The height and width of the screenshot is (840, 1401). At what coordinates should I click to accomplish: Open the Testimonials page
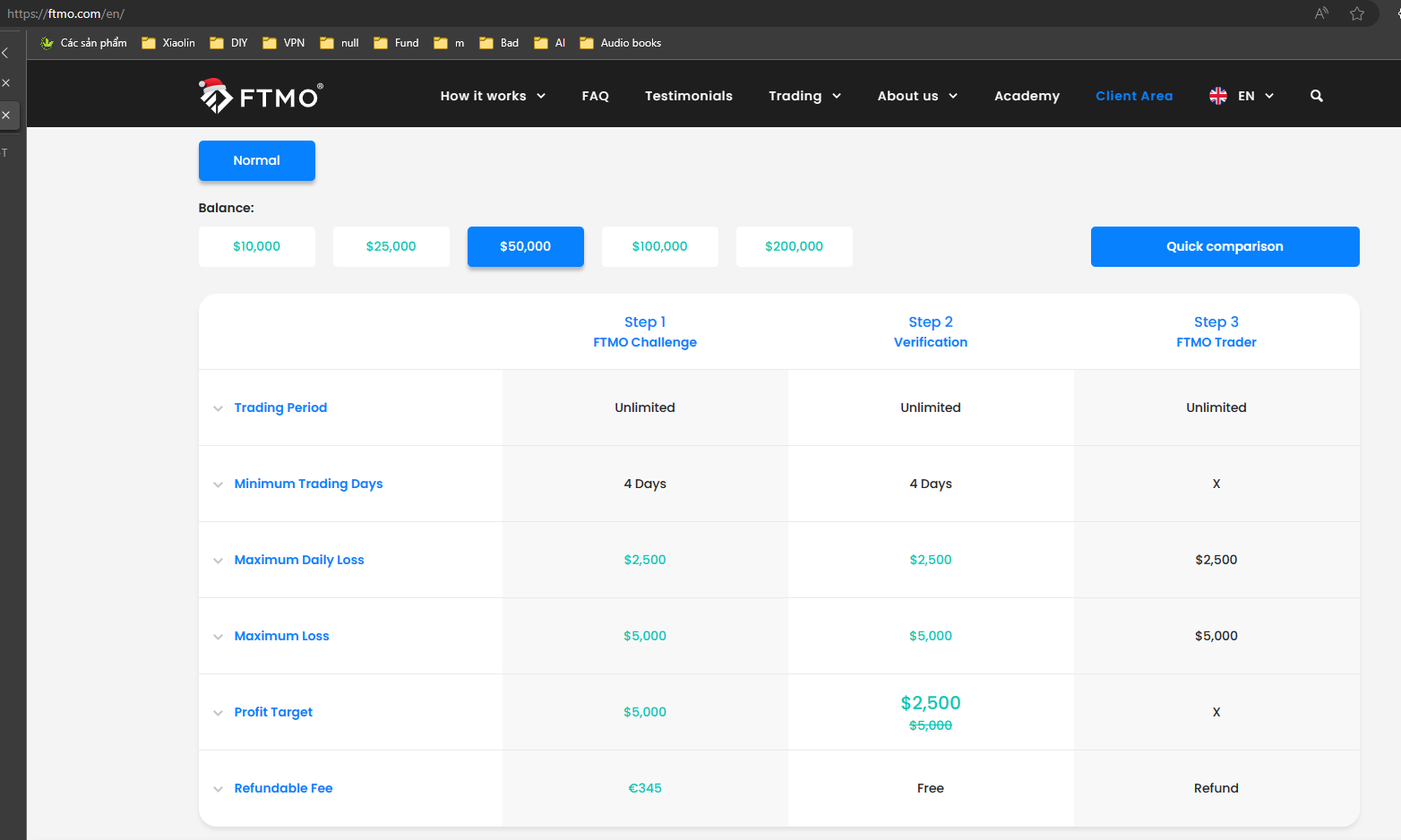tap(689, 96)
